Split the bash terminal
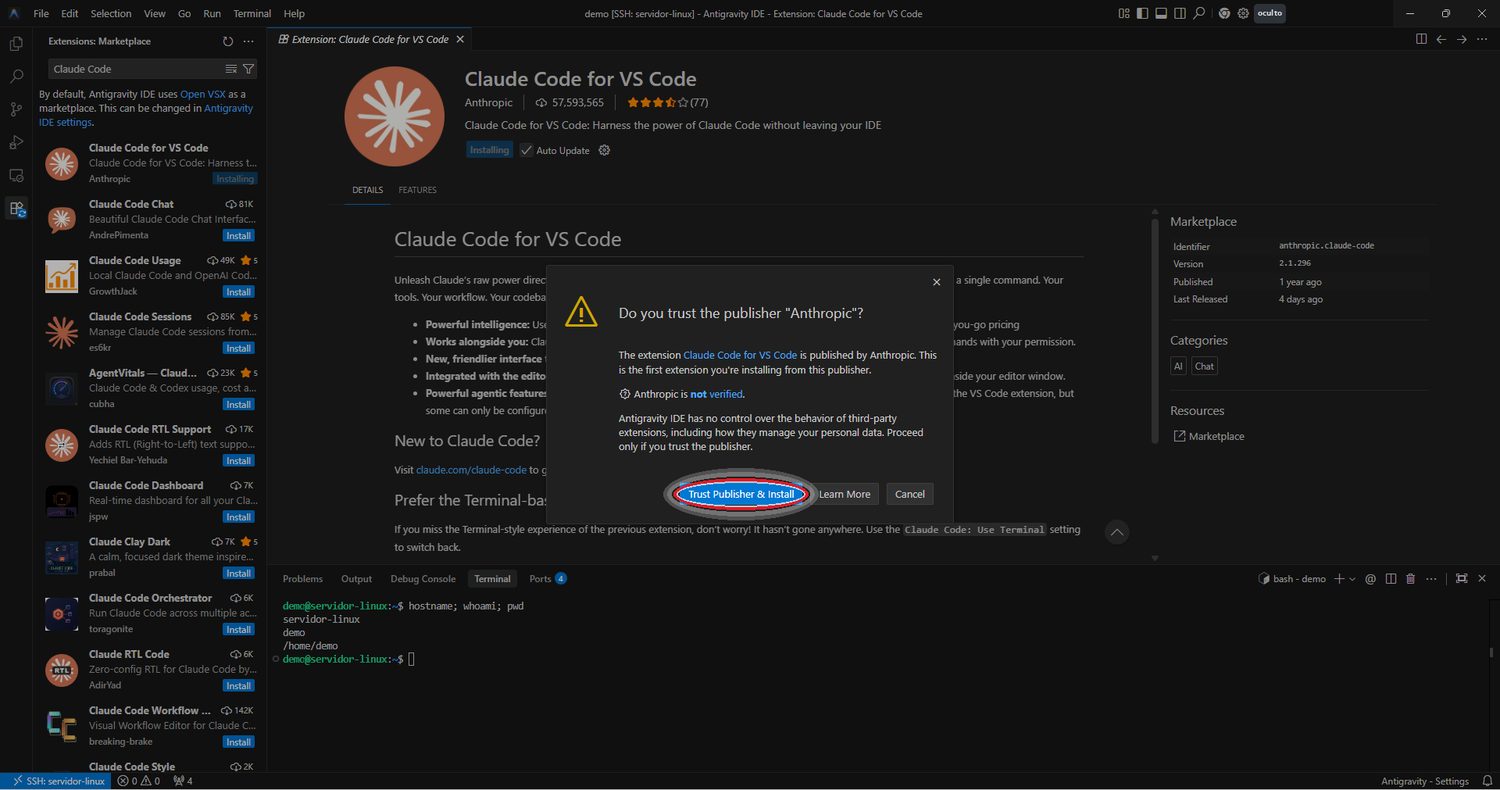The height and width of the screenshot is (790, 1500). (1391, 579)
